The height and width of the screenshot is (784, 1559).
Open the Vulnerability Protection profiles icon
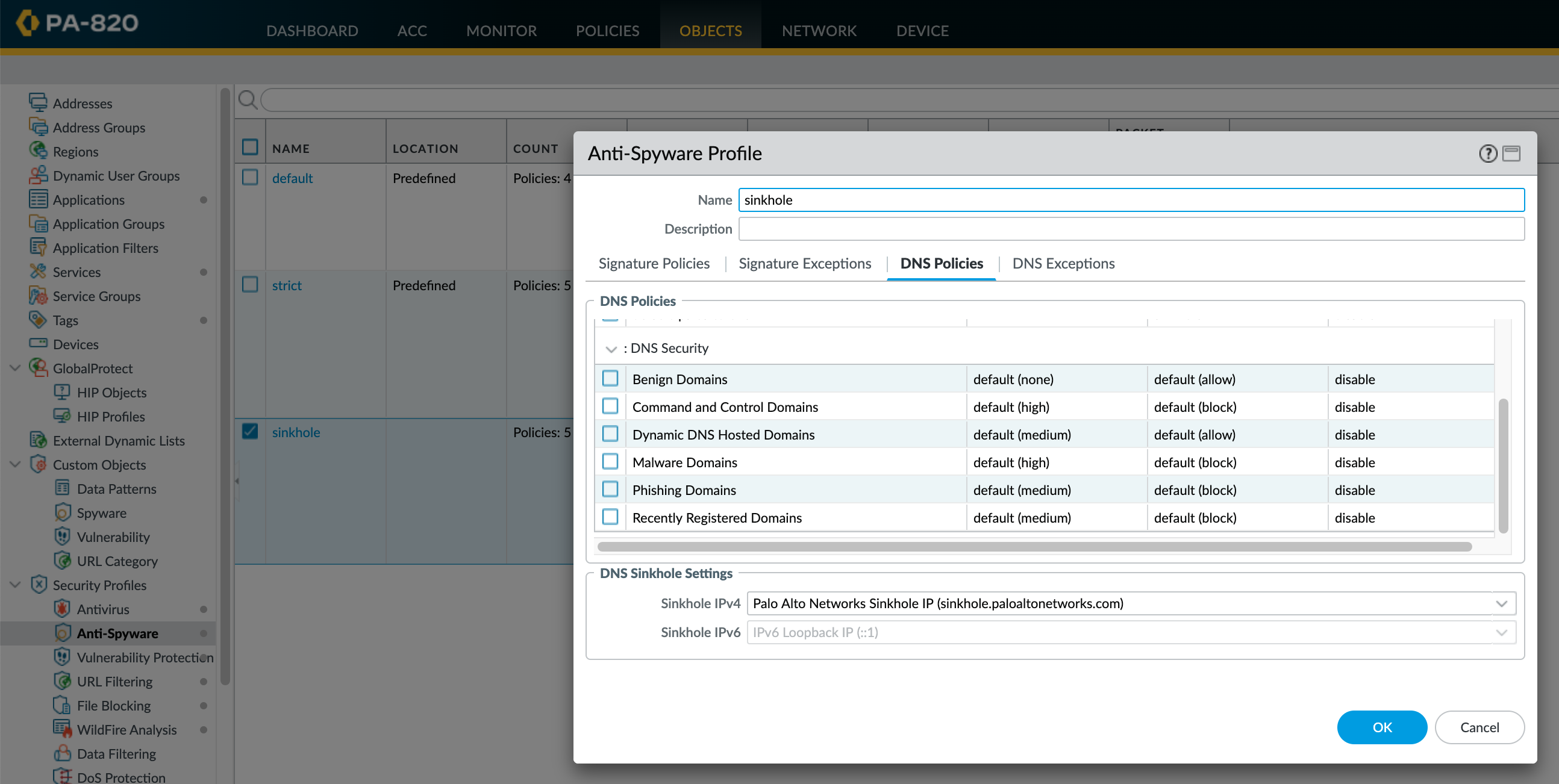click(x=63, y=657)
